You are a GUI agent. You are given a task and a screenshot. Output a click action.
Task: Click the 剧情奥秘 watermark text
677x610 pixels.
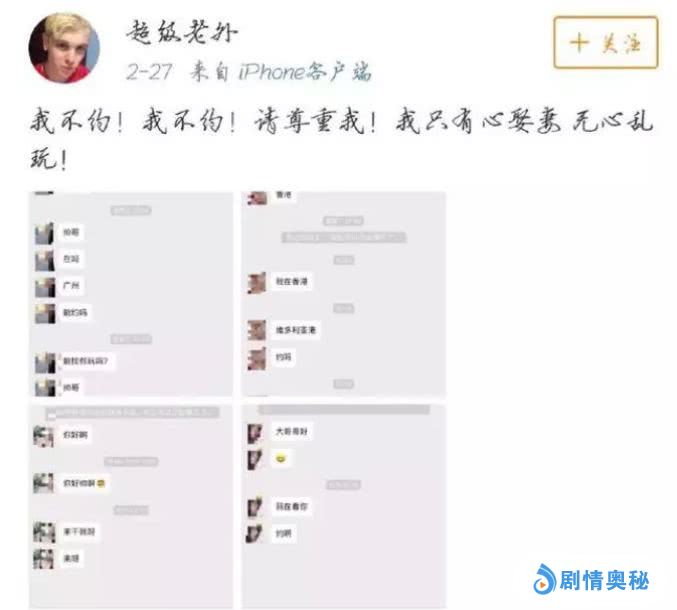604,580
